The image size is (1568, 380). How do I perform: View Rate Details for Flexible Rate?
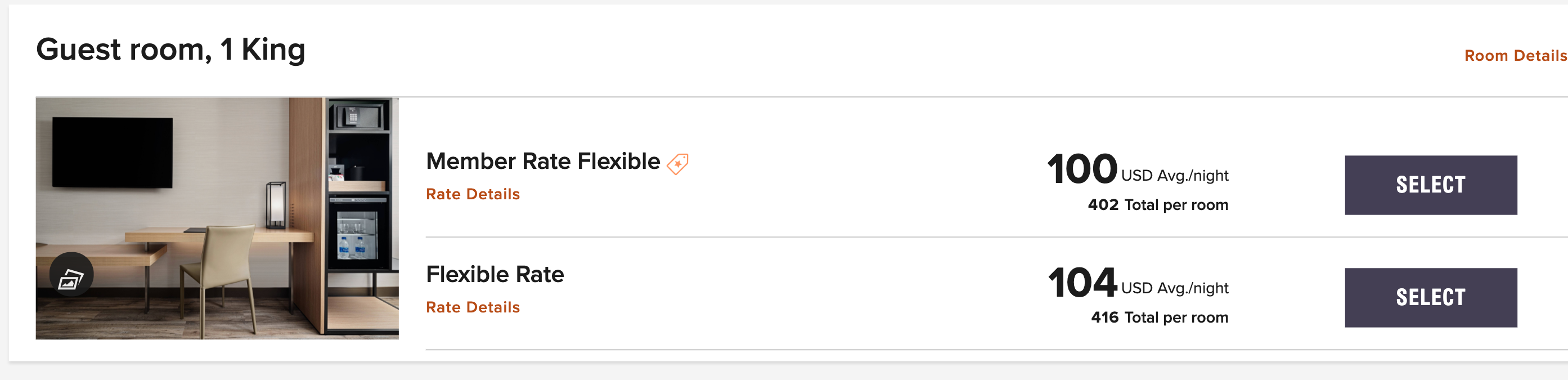coord(473,307)
